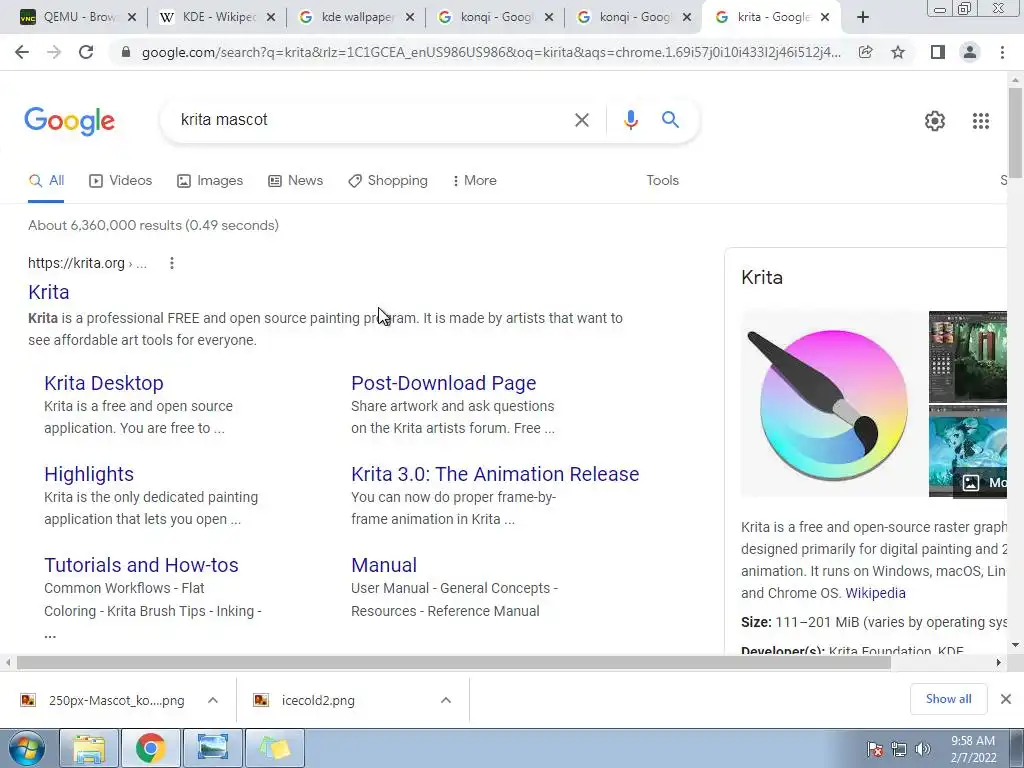Open Wikipedia link in Krita panel
This screenshot has height=768, width=1024.
click(875, 593)
